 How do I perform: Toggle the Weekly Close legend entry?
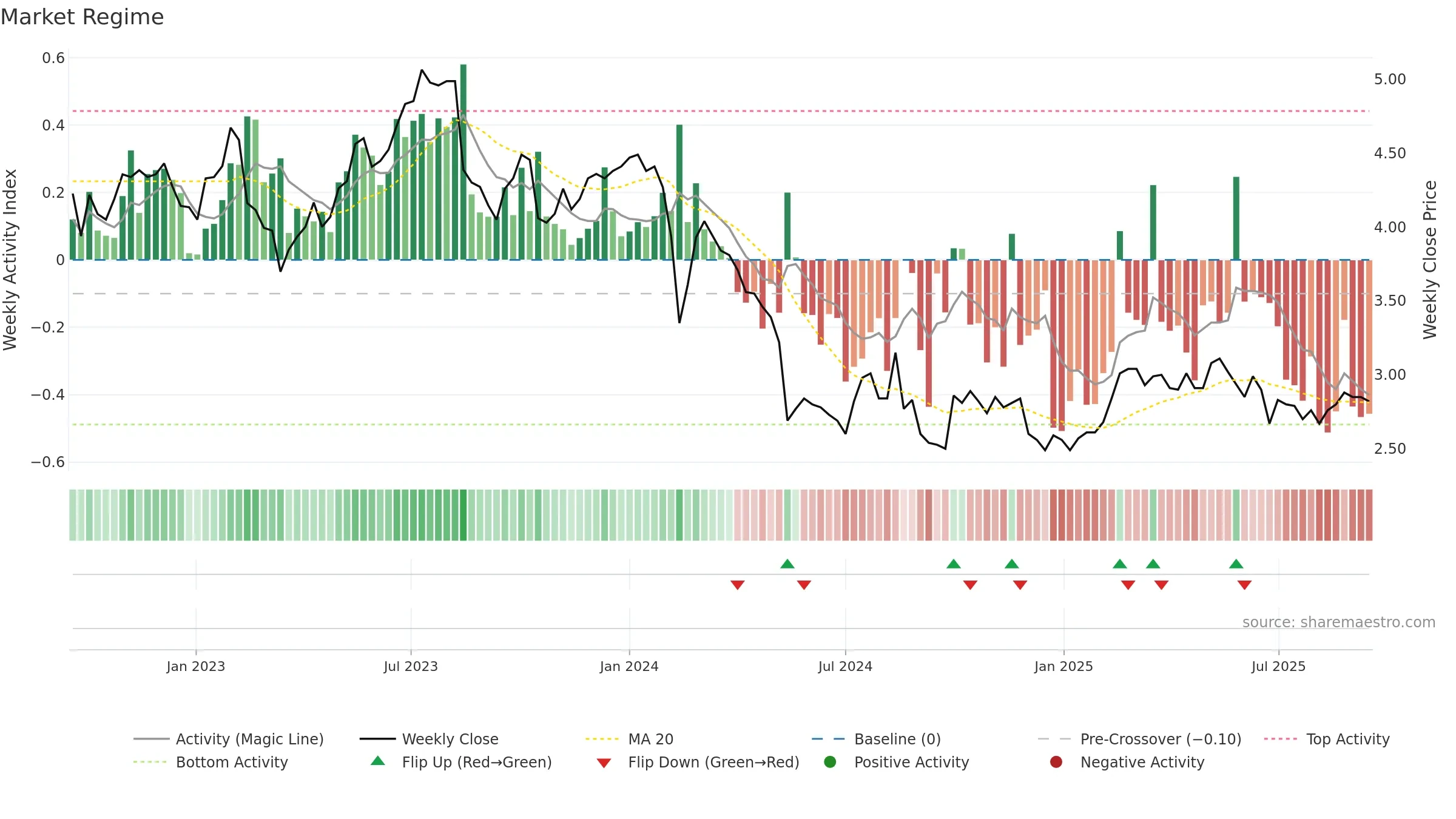[x=429, y=739]
